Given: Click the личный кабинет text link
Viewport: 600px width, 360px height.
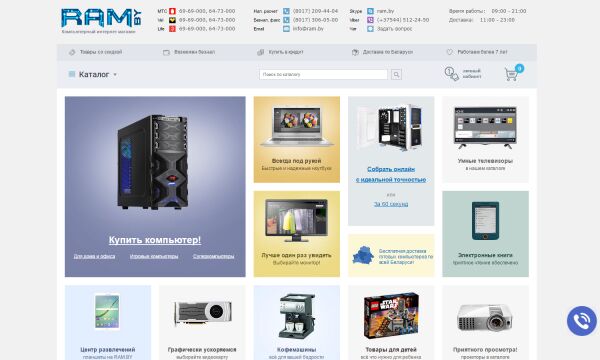Looking at the screenshot, I should click(x=472, y=74).
